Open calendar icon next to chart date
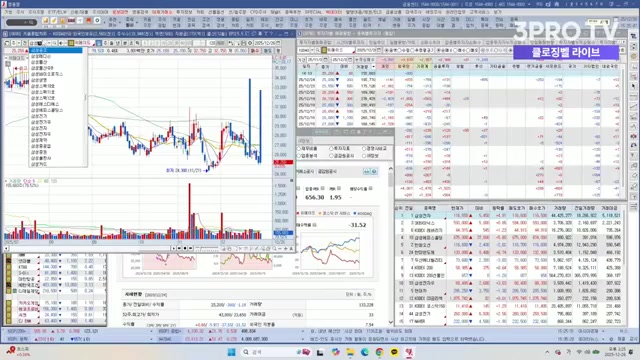Image resolution: width=640 pixels, height=360 pixels. (279, 43)
